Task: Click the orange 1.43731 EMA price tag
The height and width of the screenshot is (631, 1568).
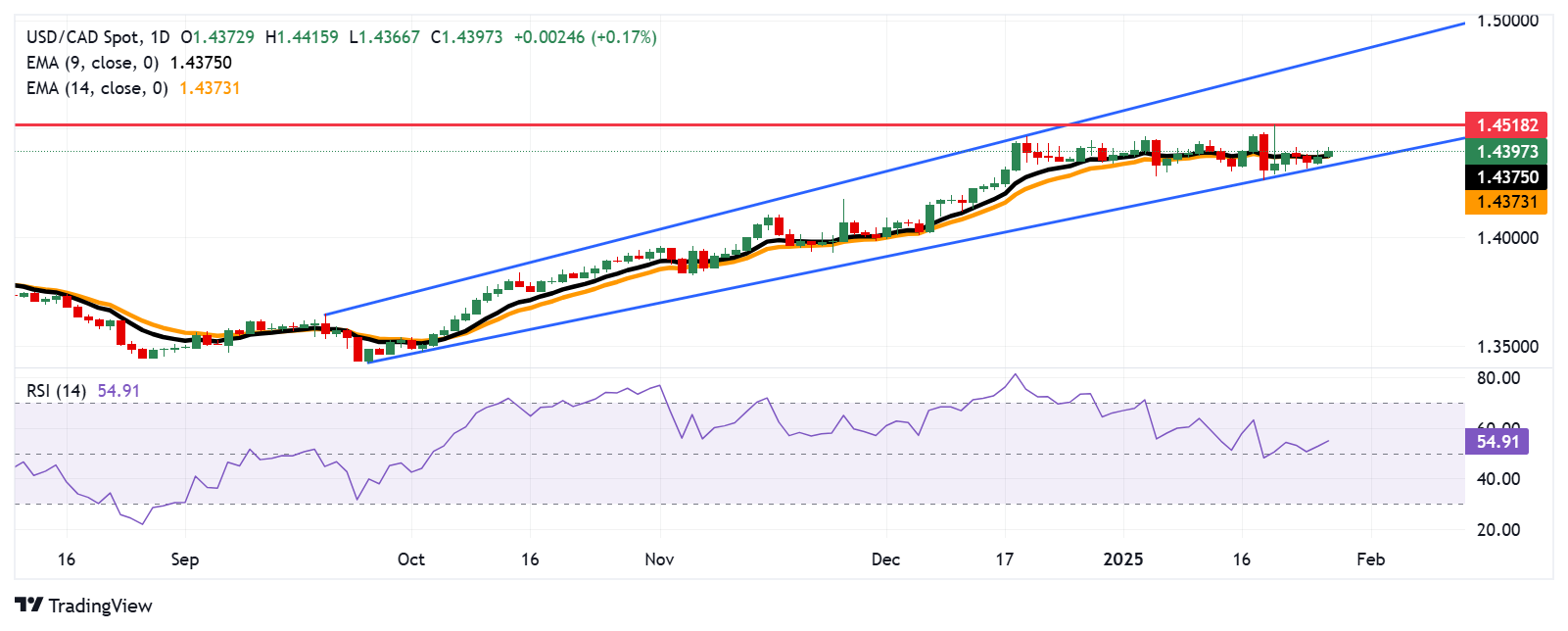Action: pyautogui.click(x=1507, y=202)
